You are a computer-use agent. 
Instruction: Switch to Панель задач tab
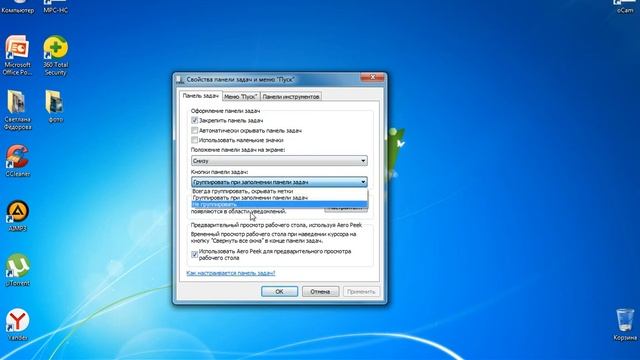point(200,96)
